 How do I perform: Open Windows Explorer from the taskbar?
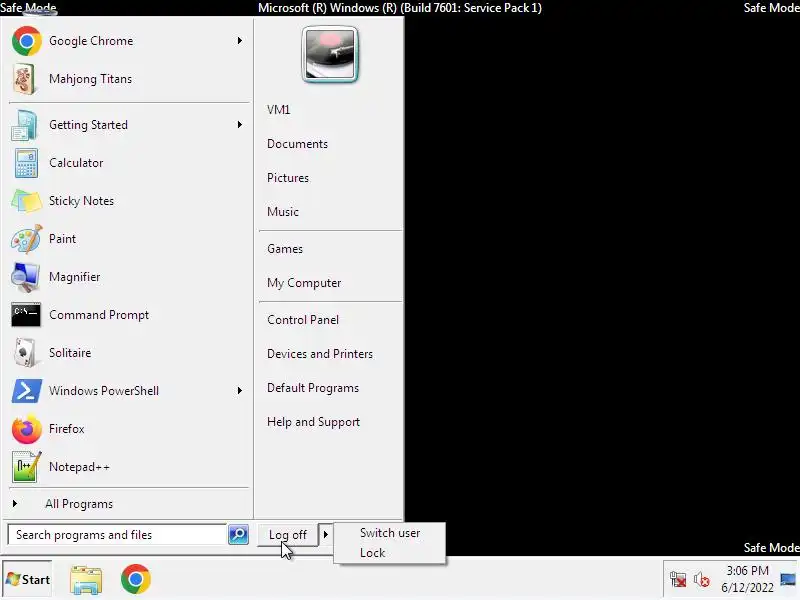click(86, 580)
